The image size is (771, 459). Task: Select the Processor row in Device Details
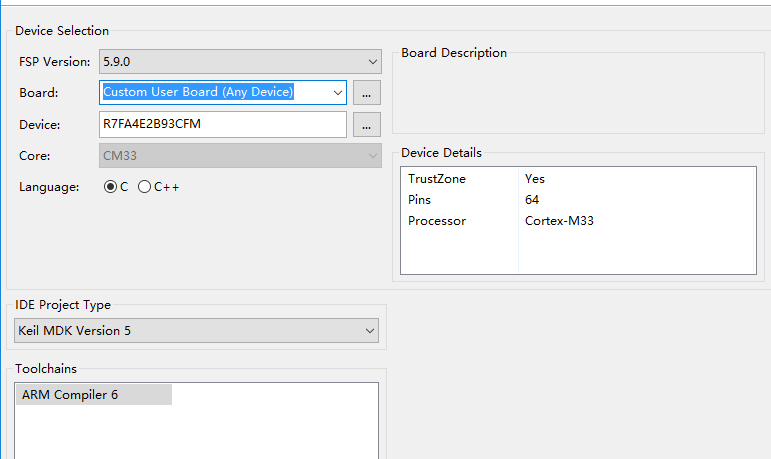[x=437, y=221]
